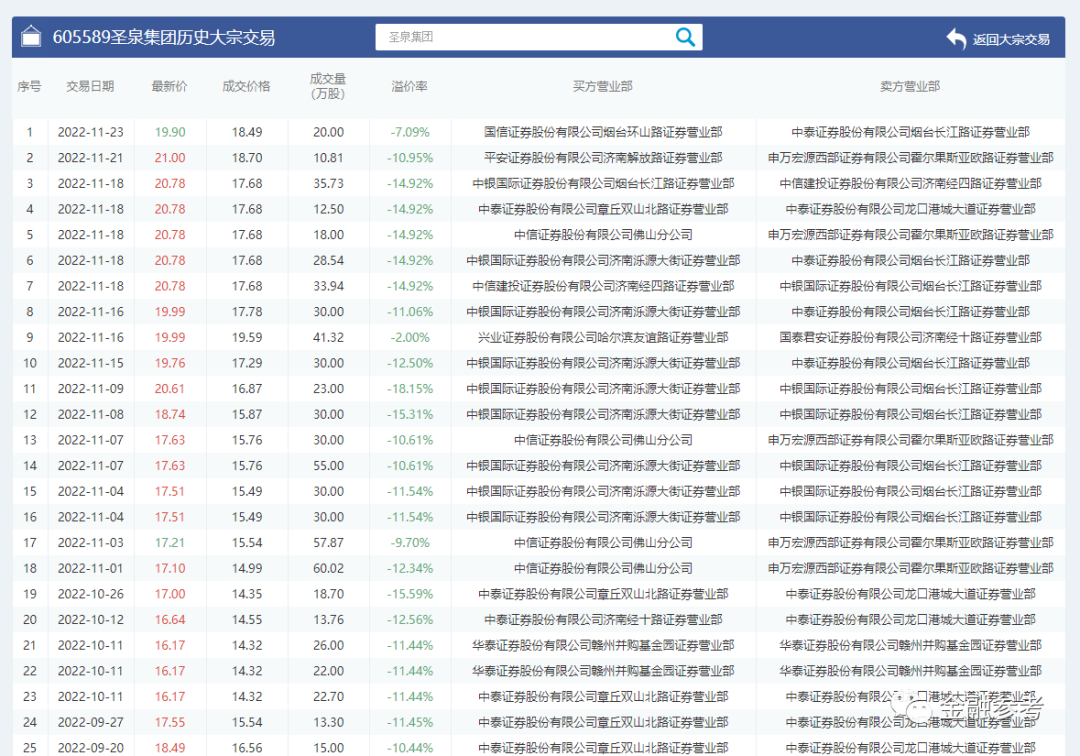Click deal price 17.29
Image resolution: width=1080 pixels, height=756 pixels.
pyautogui.click(x=247, y=363)
